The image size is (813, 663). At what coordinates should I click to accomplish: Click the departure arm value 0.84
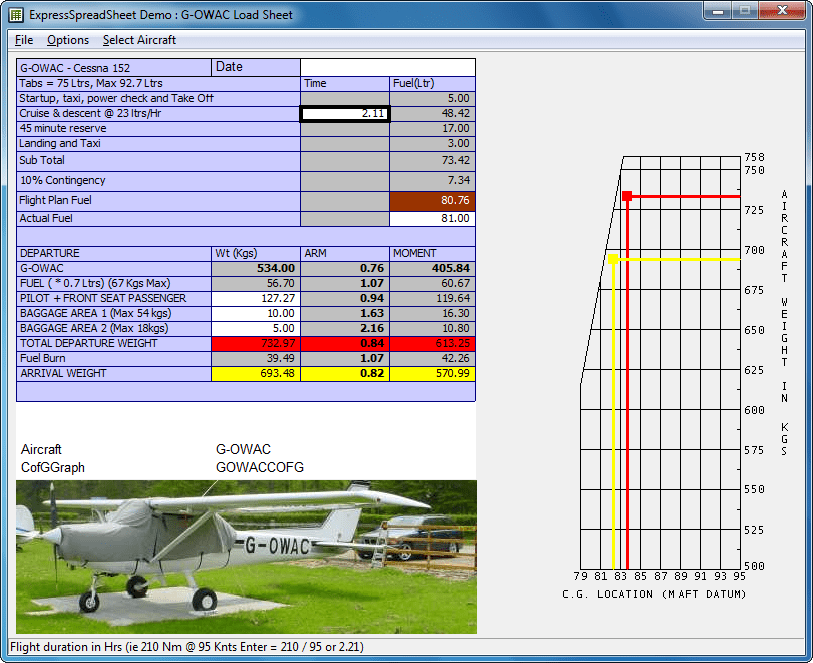(345, 344)
